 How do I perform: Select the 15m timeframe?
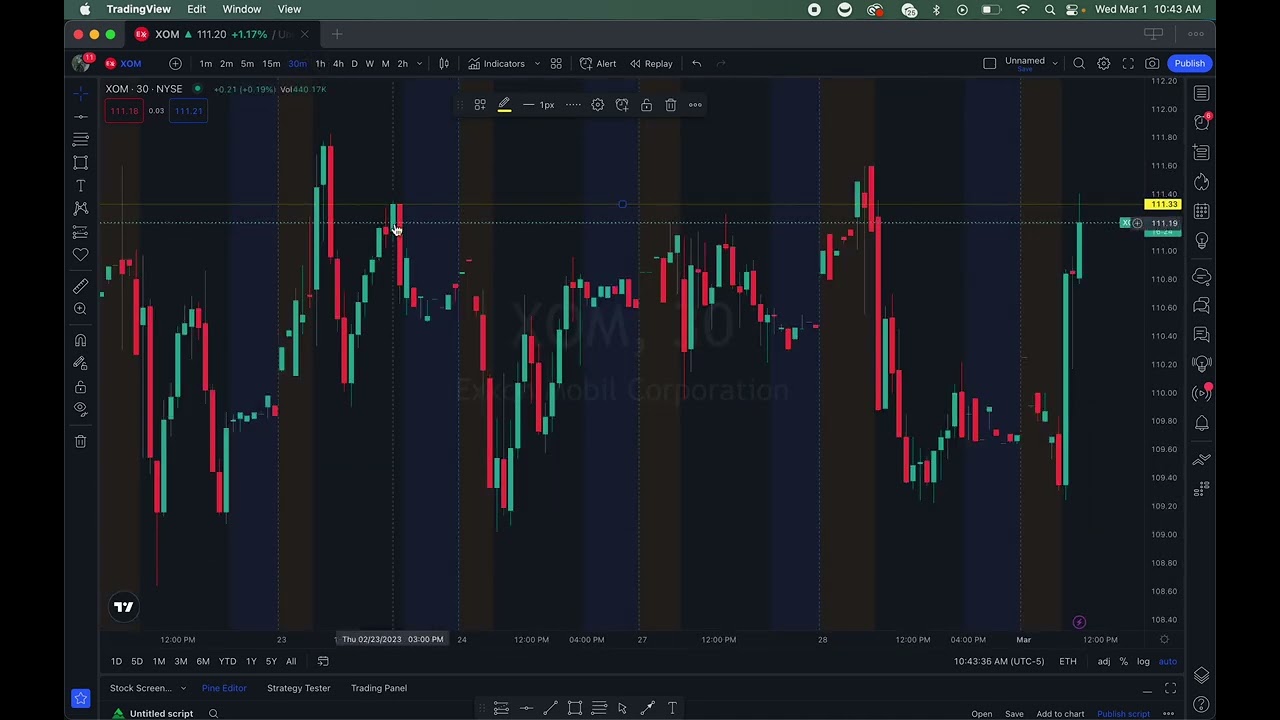pos(271,64)
